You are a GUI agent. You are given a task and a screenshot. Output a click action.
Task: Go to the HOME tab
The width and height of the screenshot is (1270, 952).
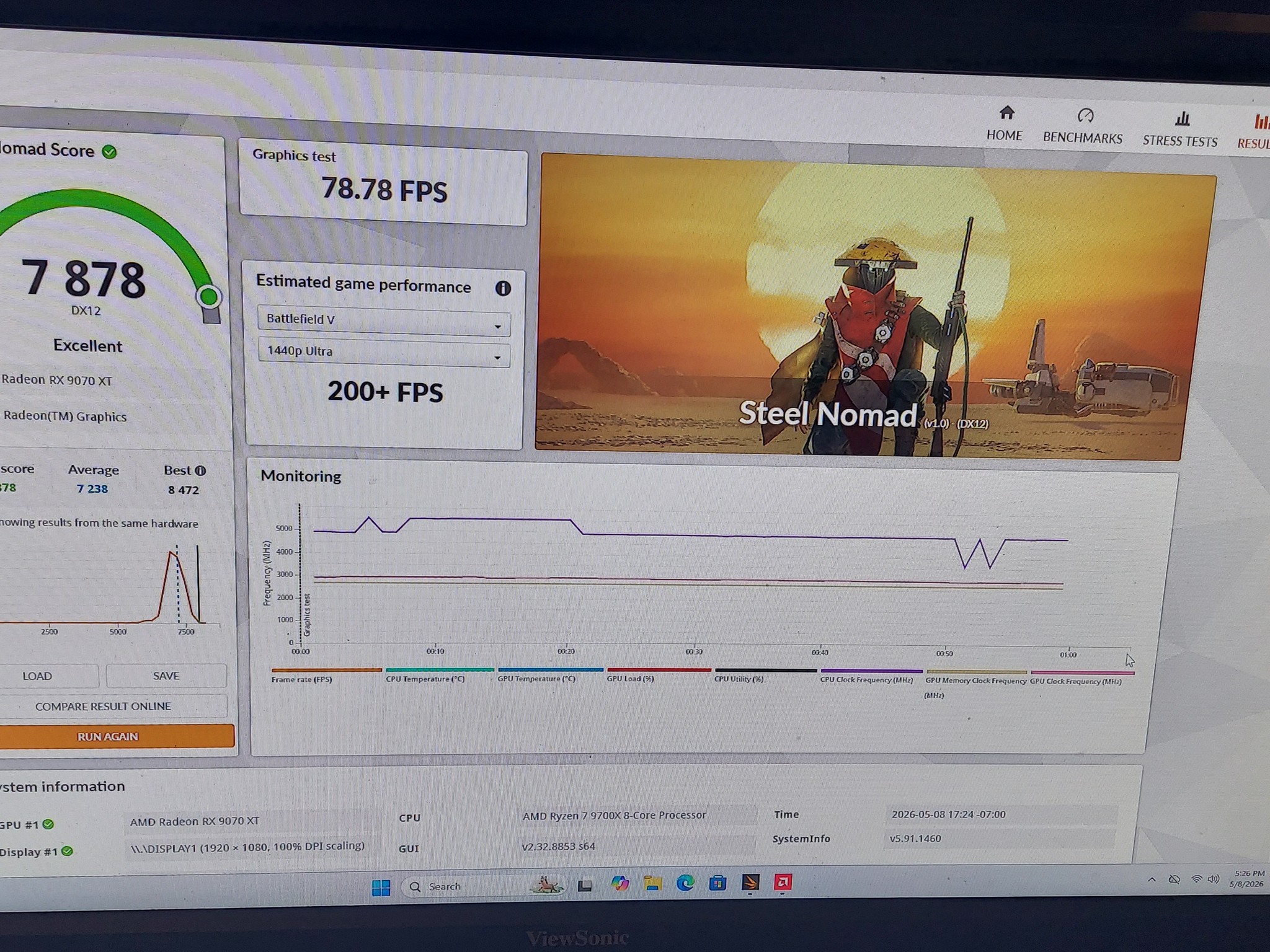tap(1005, 123)
